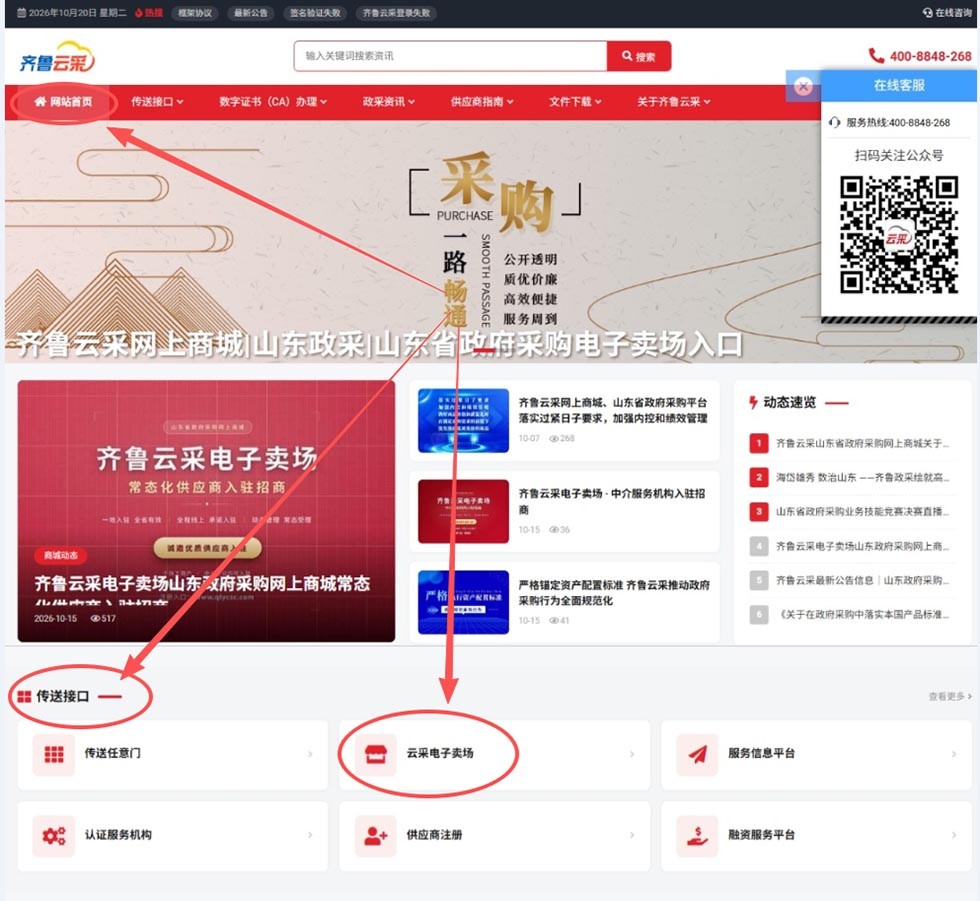Click the phone icon beside 400-8848-268
Screen dimensions: 980x901
pos(876,56)
